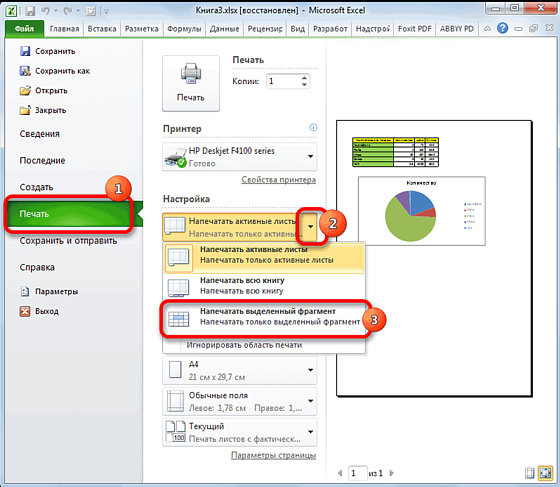Open Последние recent files section
This screenshot has width=560, height=487.
(42, 160)
